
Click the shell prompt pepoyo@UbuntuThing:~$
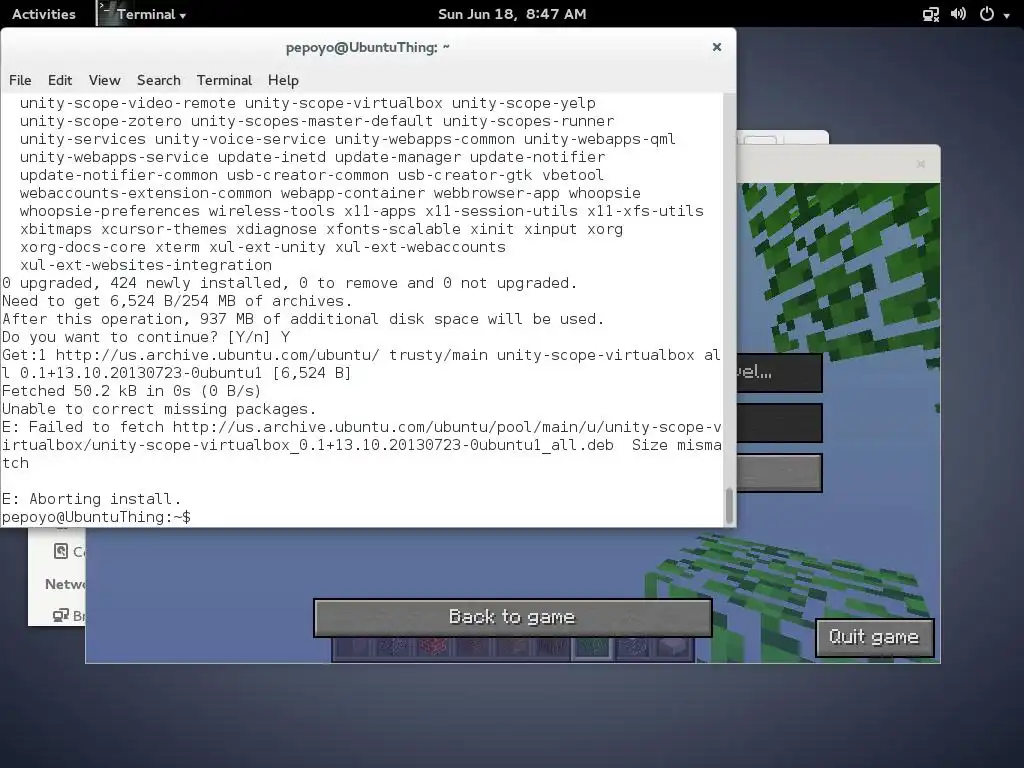[96, 517]
